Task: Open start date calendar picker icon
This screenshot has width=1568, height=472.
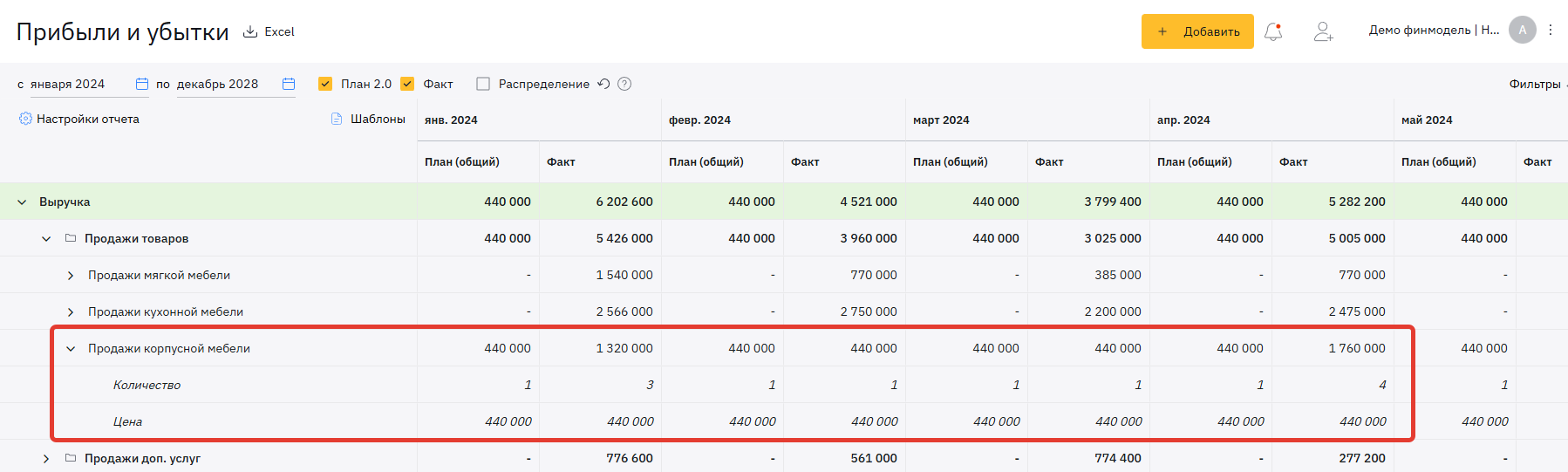Action: tap(142, 84)
